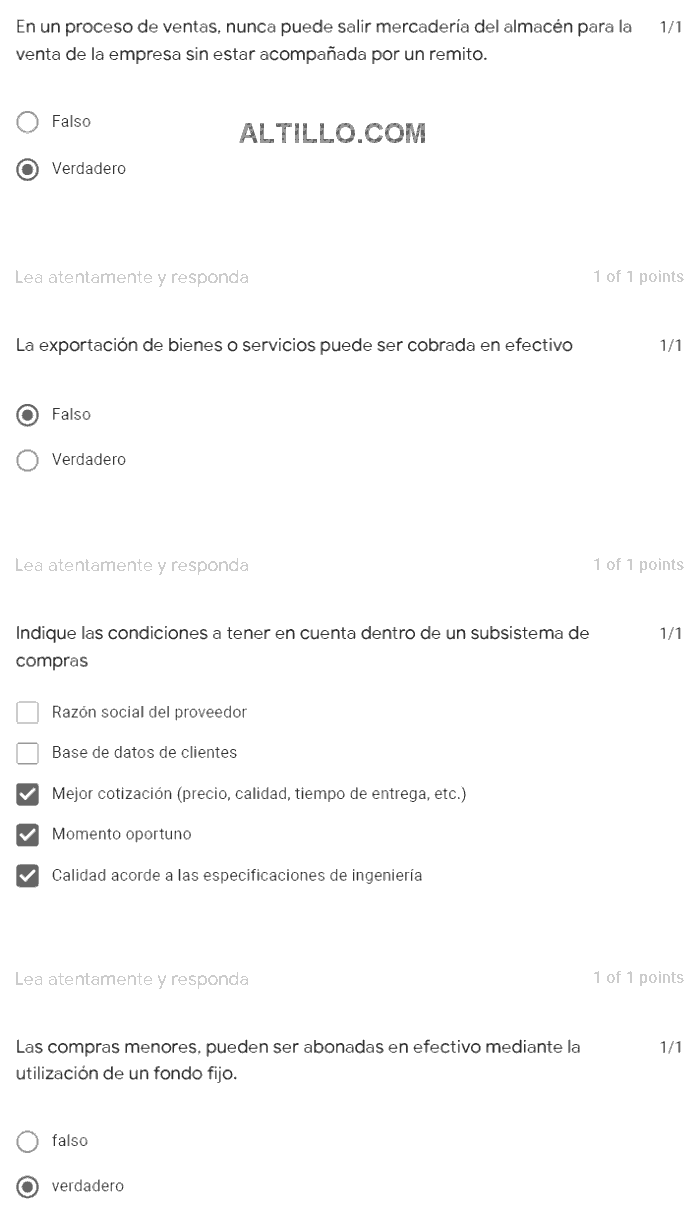Select the Falso radio for remito question
This screenshot has width=700, height=1209.
click(x=28, y=122)
